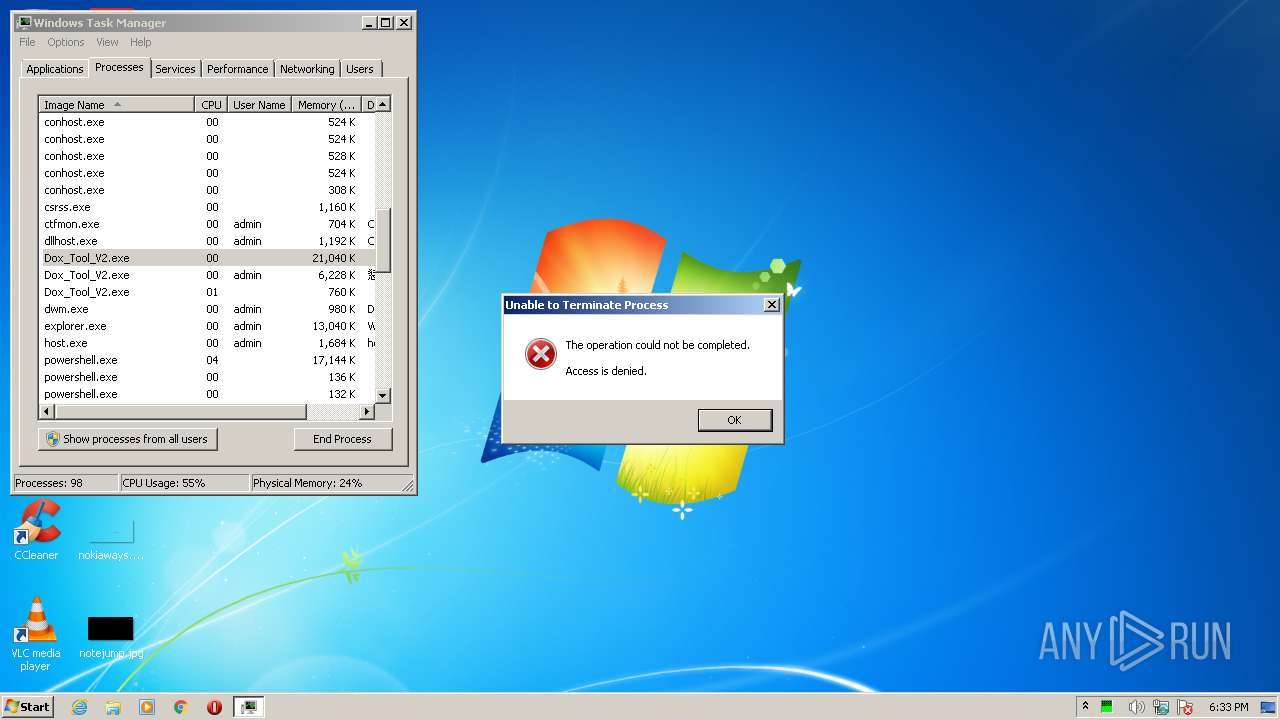Select Dox_Tool_V2.exe row using 21,040 K
1280x720 pixels.
(x=207, y=258)
